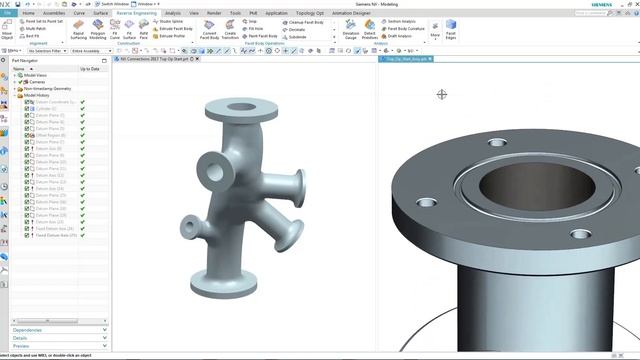Viewport: 640px width, 360px height.
Task: Select Point Set to Point Set alignment
Action: pyautogui.click(x=41, y=21)
